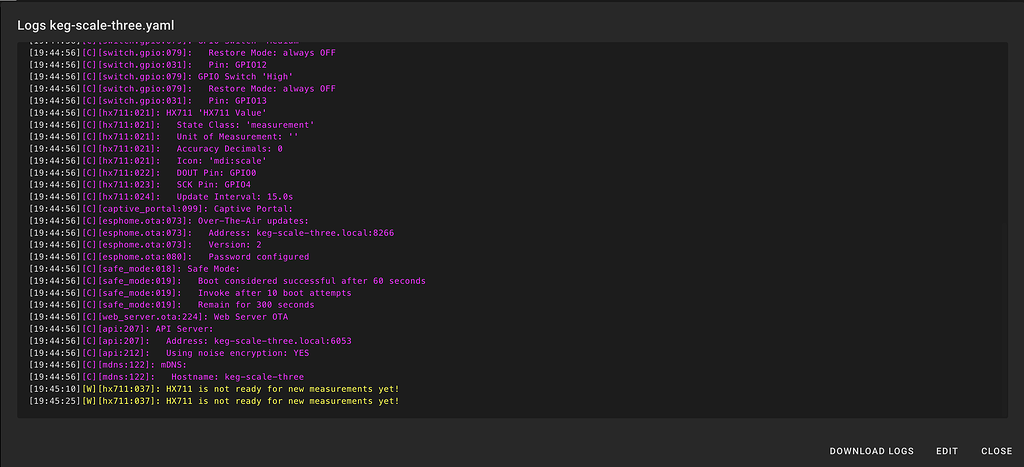Click the DOWNLOAD LOGS button
The image size is (1024, 467).
(x=871, y=451)
